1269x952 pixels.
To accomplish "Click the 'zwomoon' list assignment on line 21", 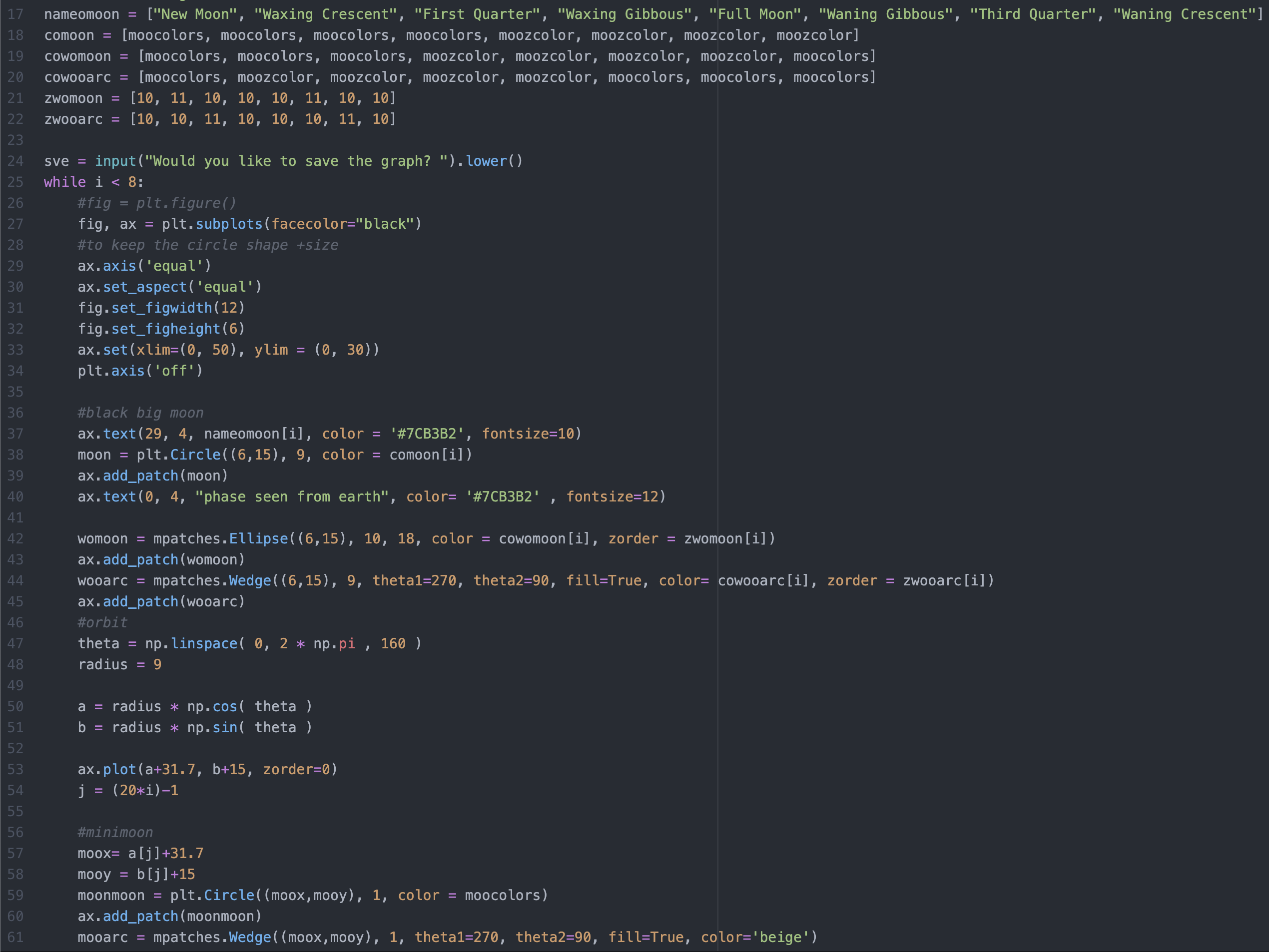I will pos(220,98).
